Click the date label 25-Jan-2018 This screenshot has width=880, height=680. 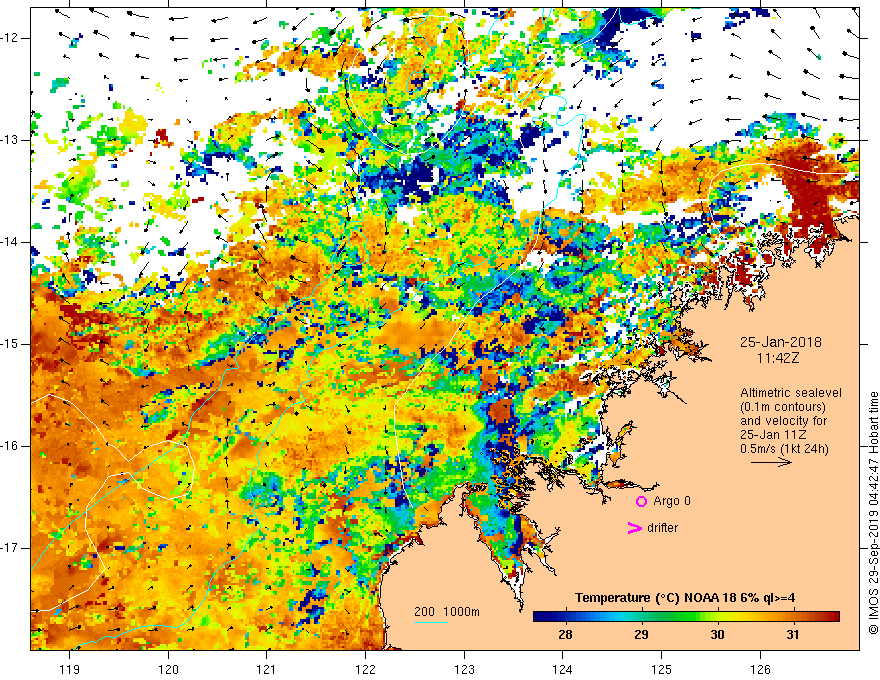coord(781,342)
